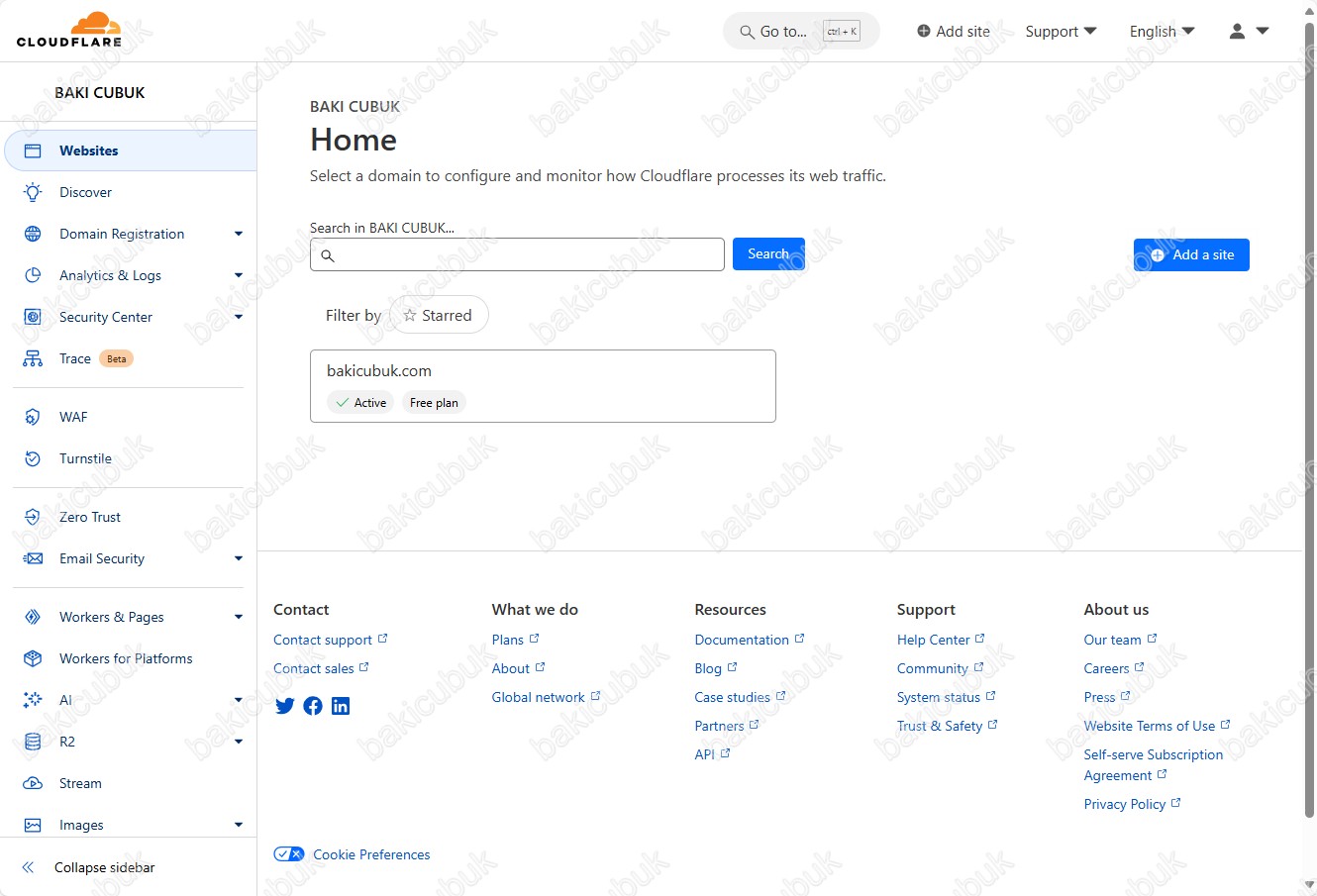This screenshot has width=1317, height=896.
Task: Open the English language dropdown
Action: point(1163,31)
